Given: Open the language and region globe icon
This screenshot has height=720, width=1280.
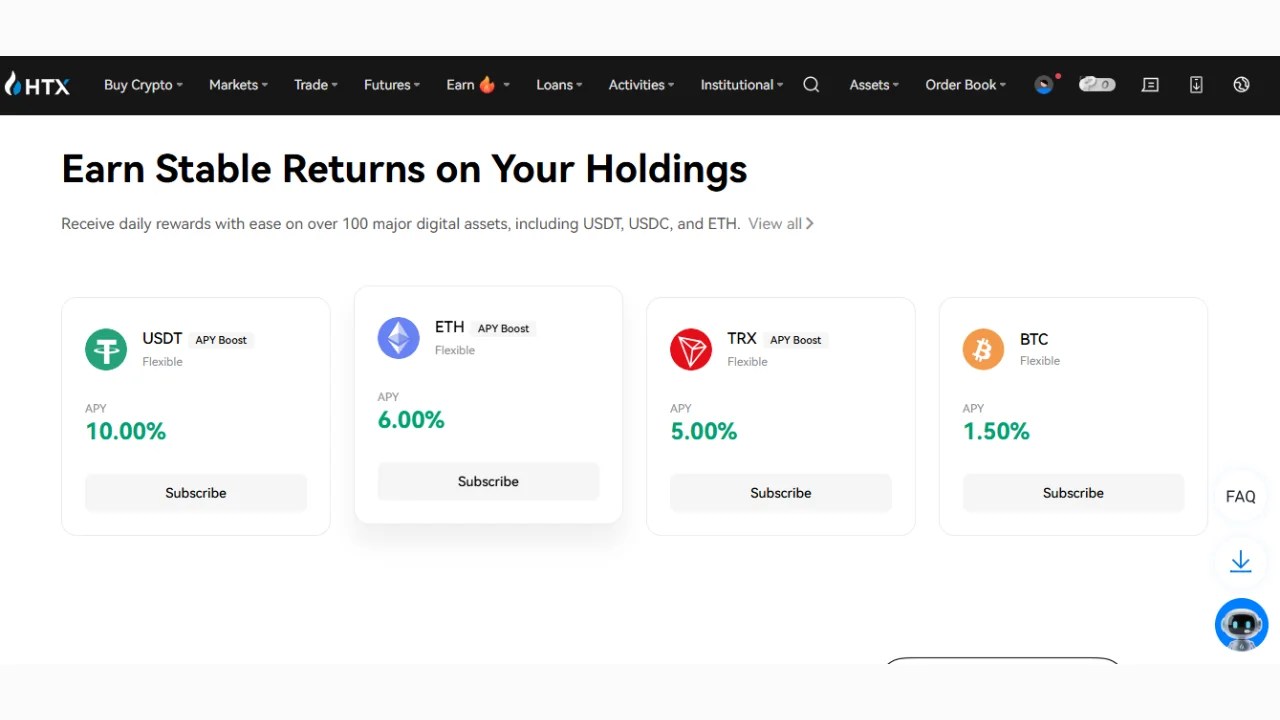Looking at the screenshot, I should pyautogui.click(x=1241, y=85).
